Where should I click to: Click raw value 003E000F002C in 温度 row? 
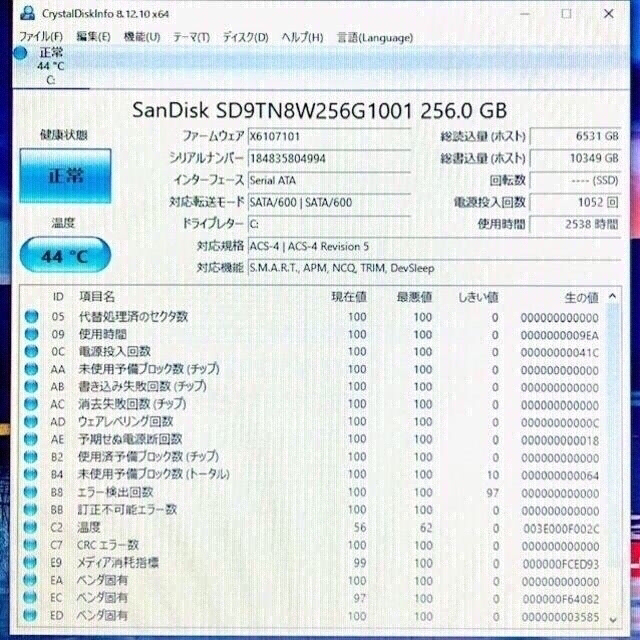coord(561,529)
